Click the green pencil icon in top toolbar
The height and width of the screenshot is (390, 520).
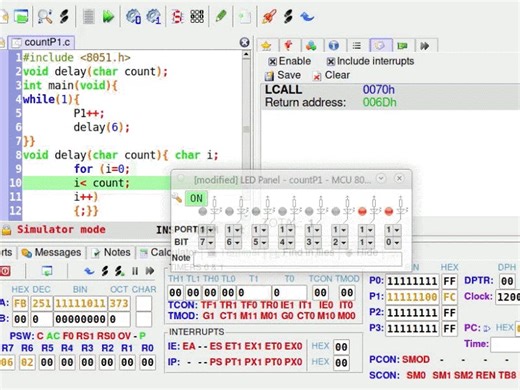[x=221, y=16]
